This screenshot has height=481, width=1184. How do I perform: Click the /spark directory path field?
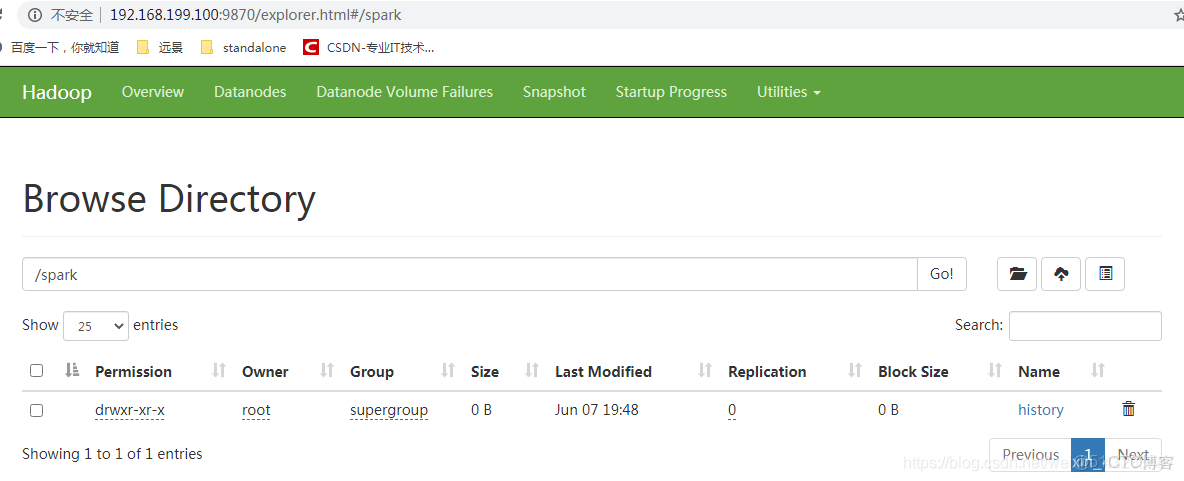point(469,274)
